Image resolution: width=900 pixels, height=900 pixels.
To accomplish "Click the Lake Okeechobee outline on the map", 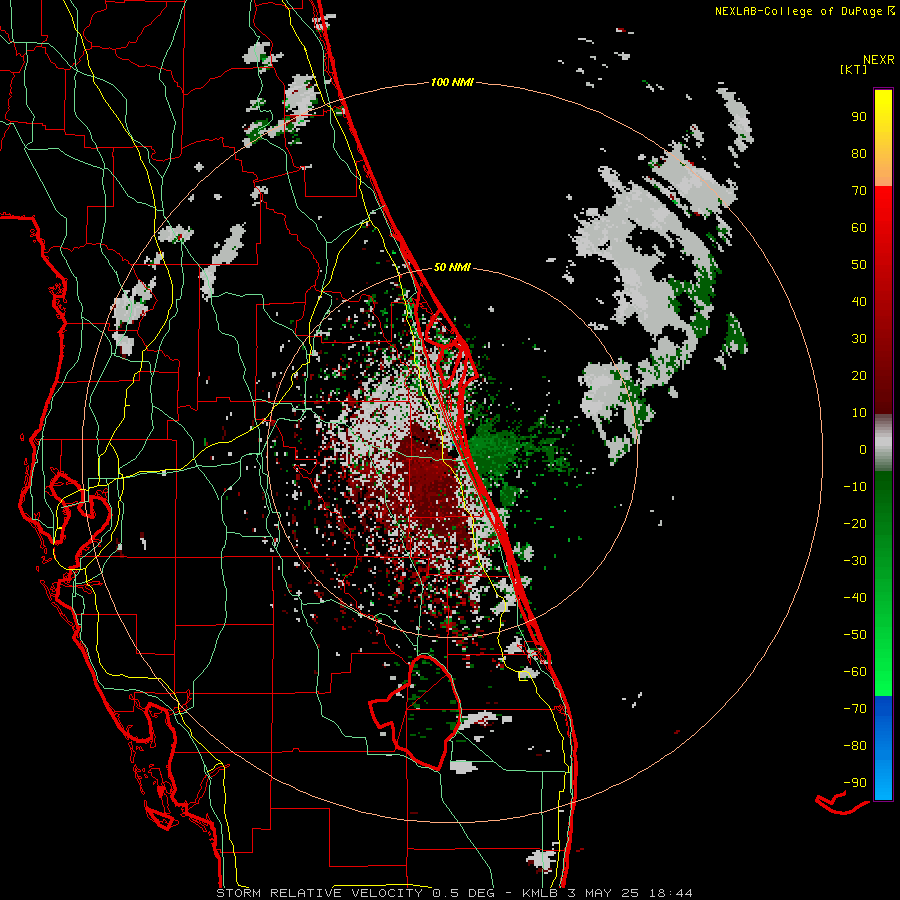I will point(416,712).
